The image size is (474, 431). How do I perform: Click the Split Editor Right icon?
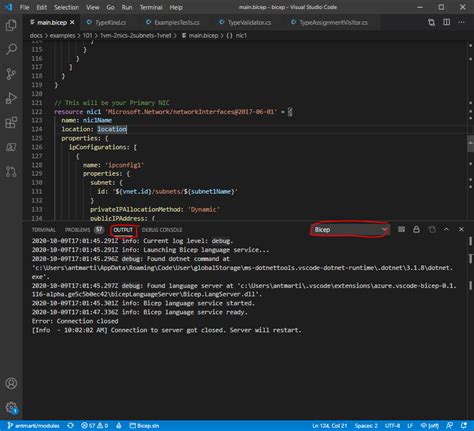[x=446, y=22]
